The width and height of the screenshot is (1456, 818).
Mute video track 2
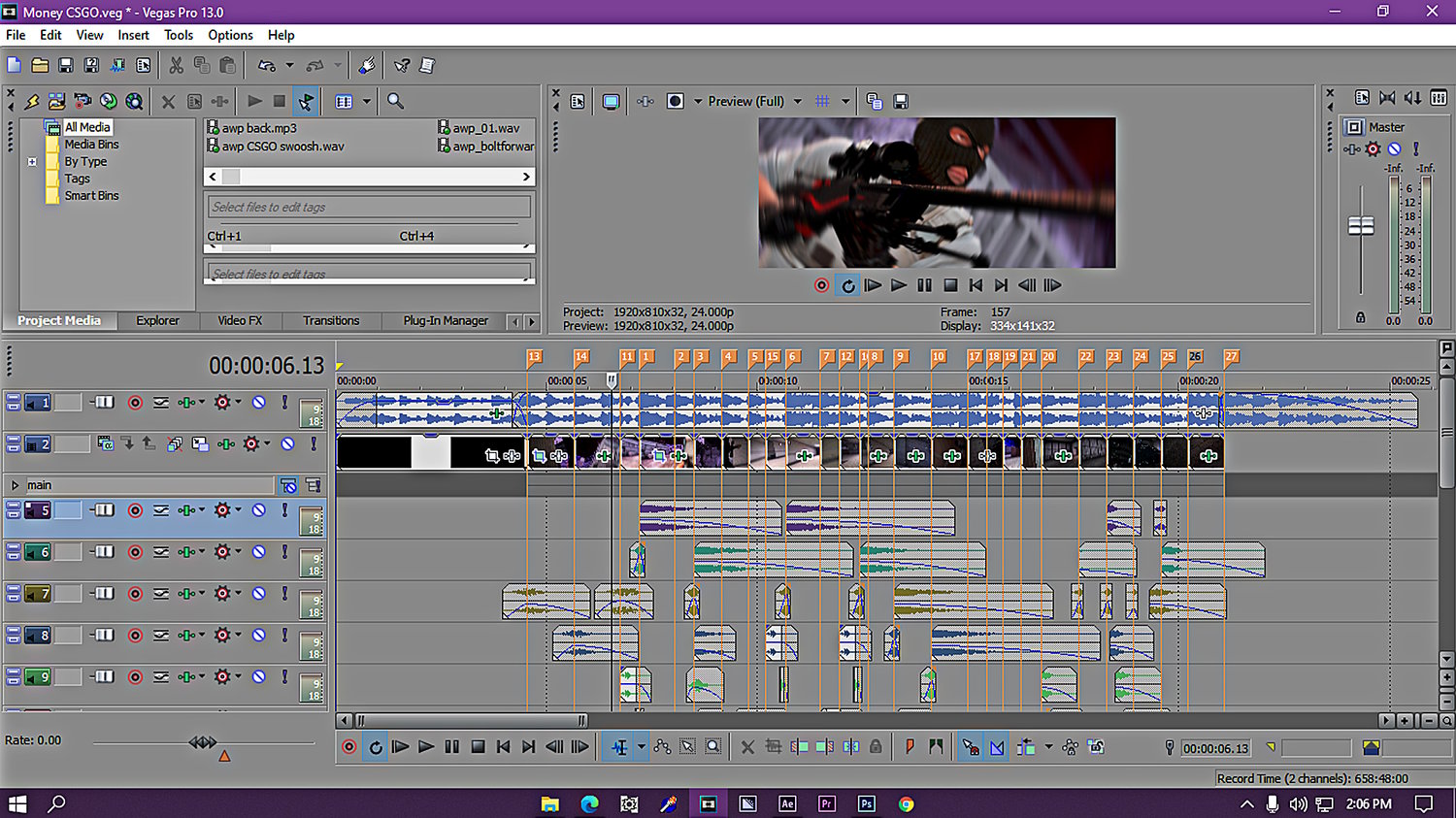288,443
